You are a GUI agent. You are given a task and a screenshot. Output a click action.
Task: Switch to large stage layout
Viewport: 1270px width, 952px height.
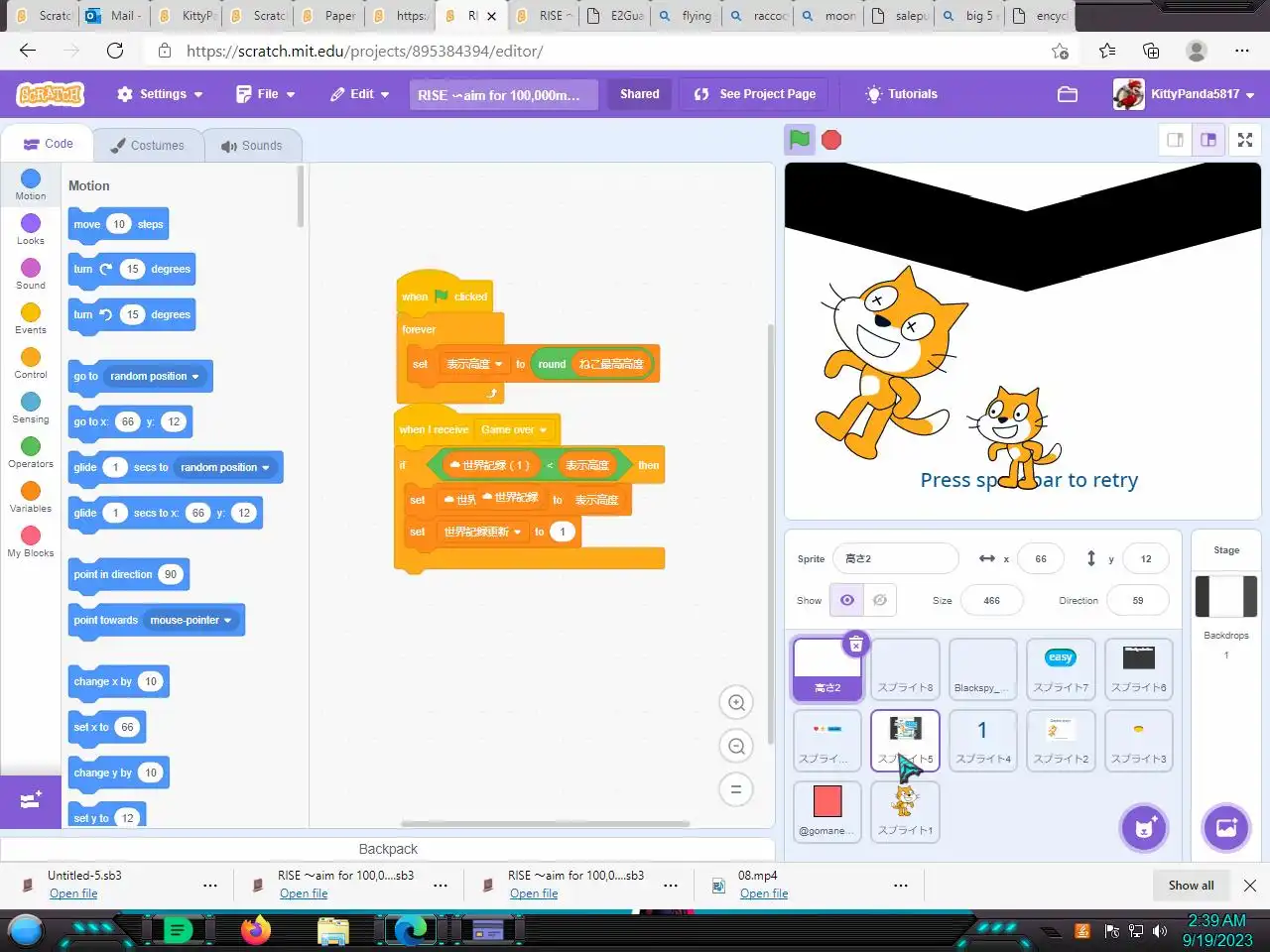[x=1208, y=140]
